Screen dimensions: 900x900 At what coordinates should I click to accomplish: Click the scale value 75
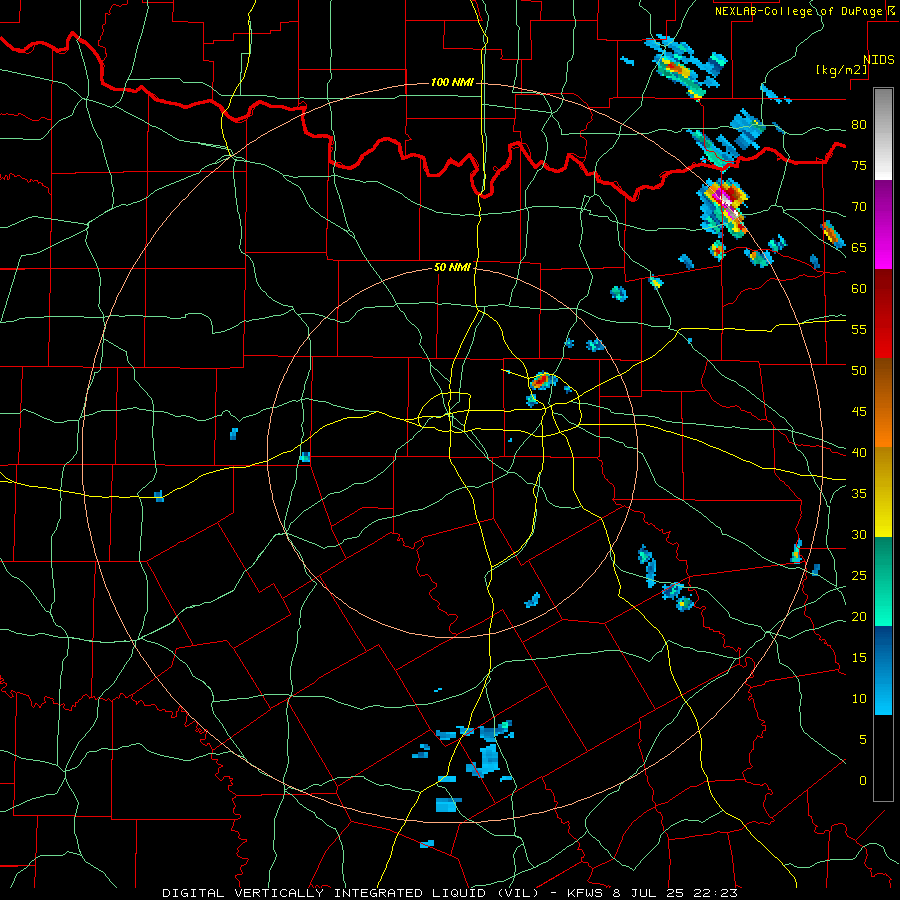pos(859,165)
